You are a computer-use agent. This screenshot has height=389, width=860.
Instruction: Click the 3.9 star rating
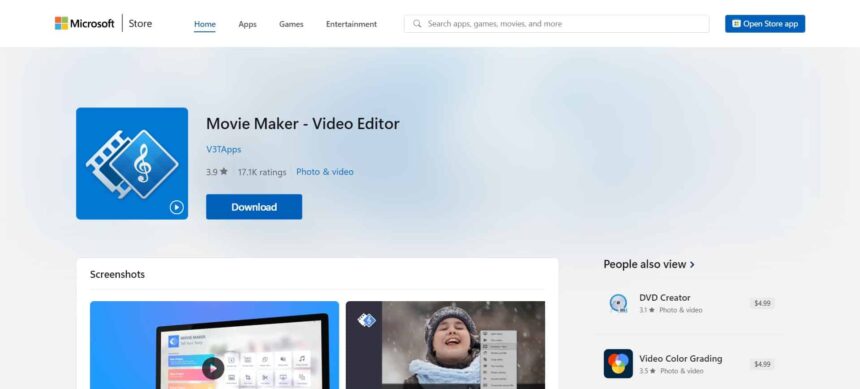217,172
